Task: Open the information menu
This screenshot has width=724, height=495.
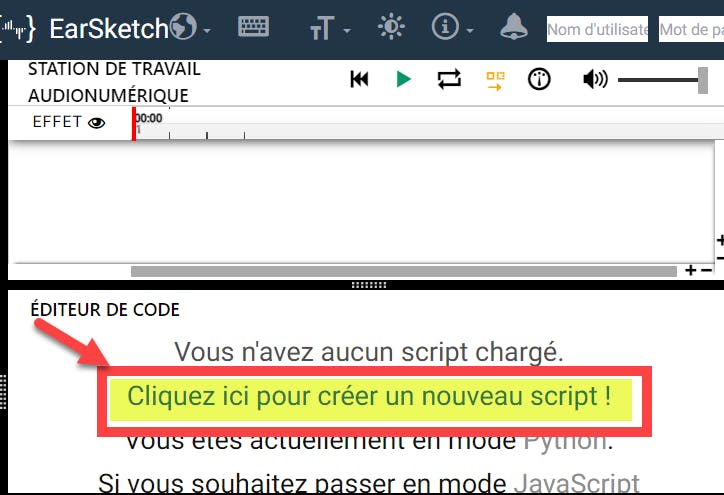Action: click(x=452, y=27)
